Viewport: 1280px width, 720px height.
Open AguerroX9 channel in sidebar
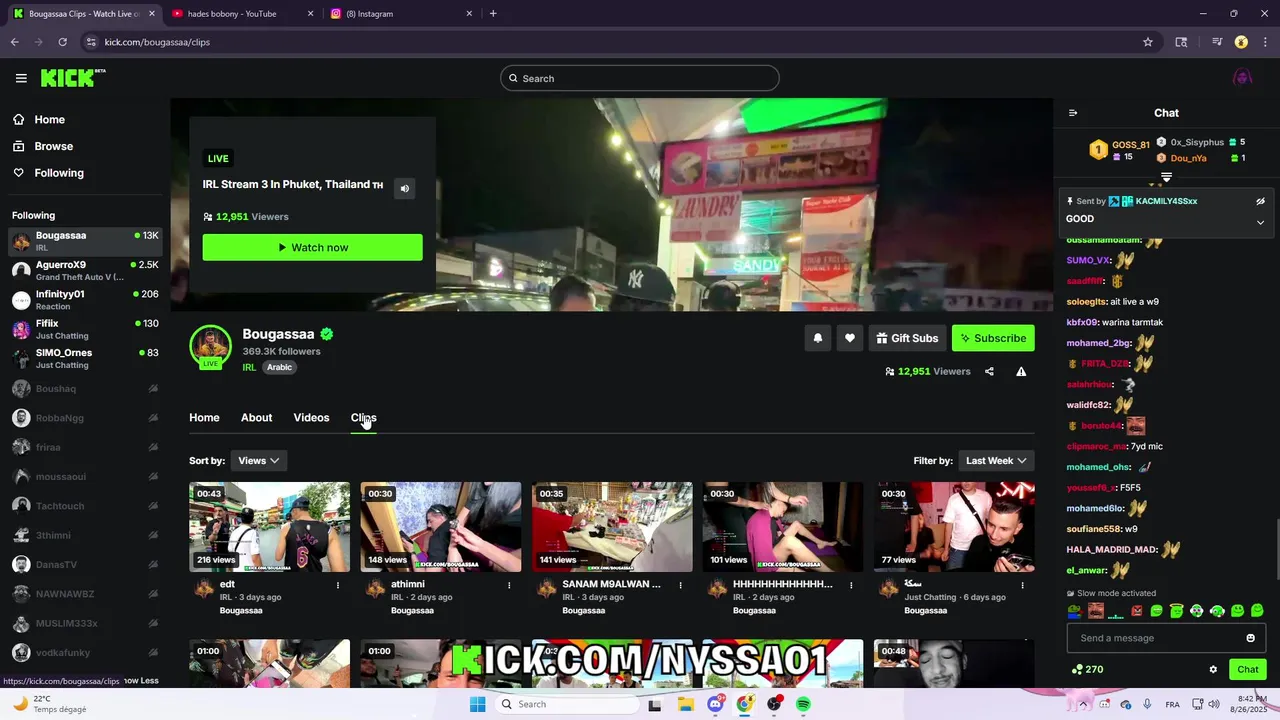tap(85, 270)
